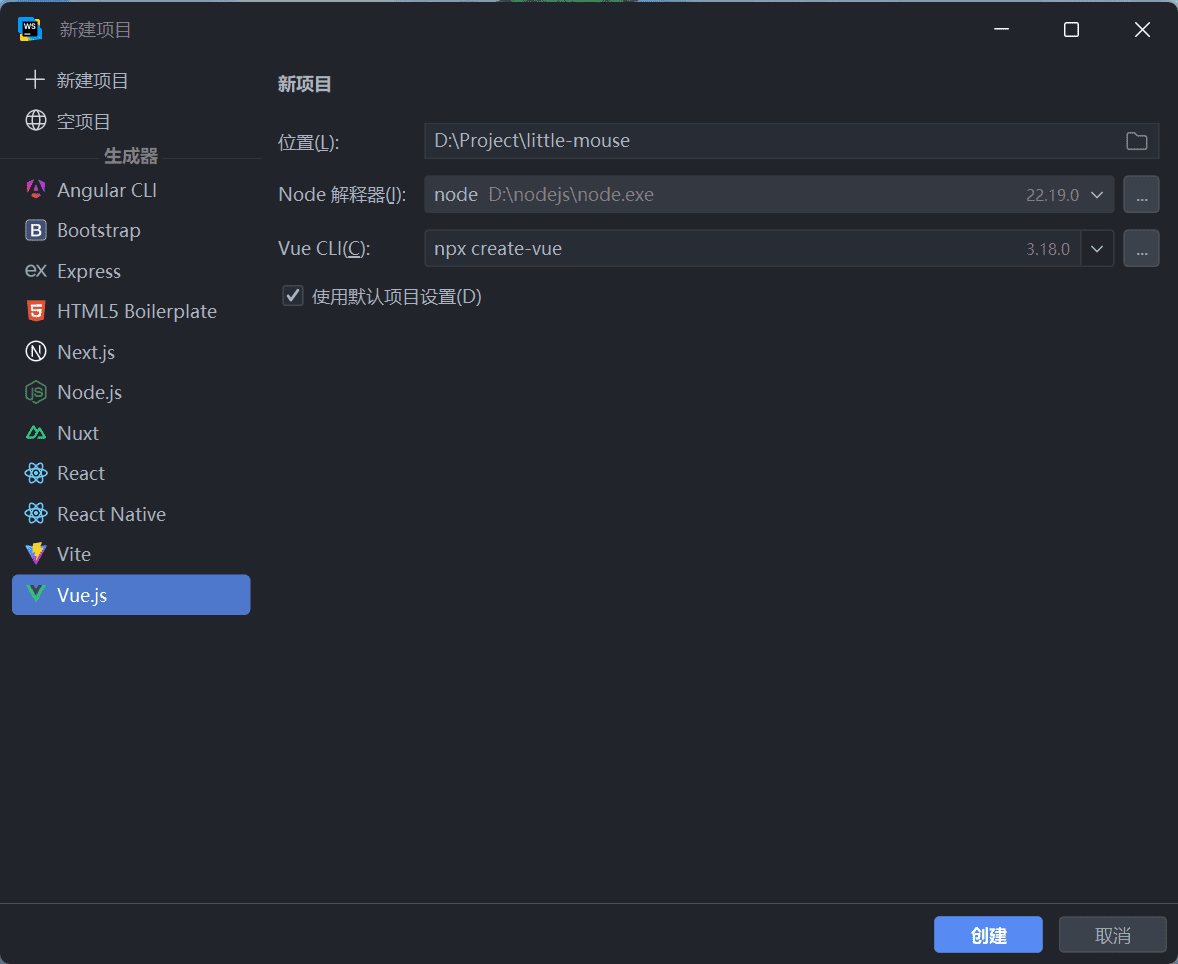Select 新建项目 in the sidebar
The image size is (1178, 964).
pos(92,81)
